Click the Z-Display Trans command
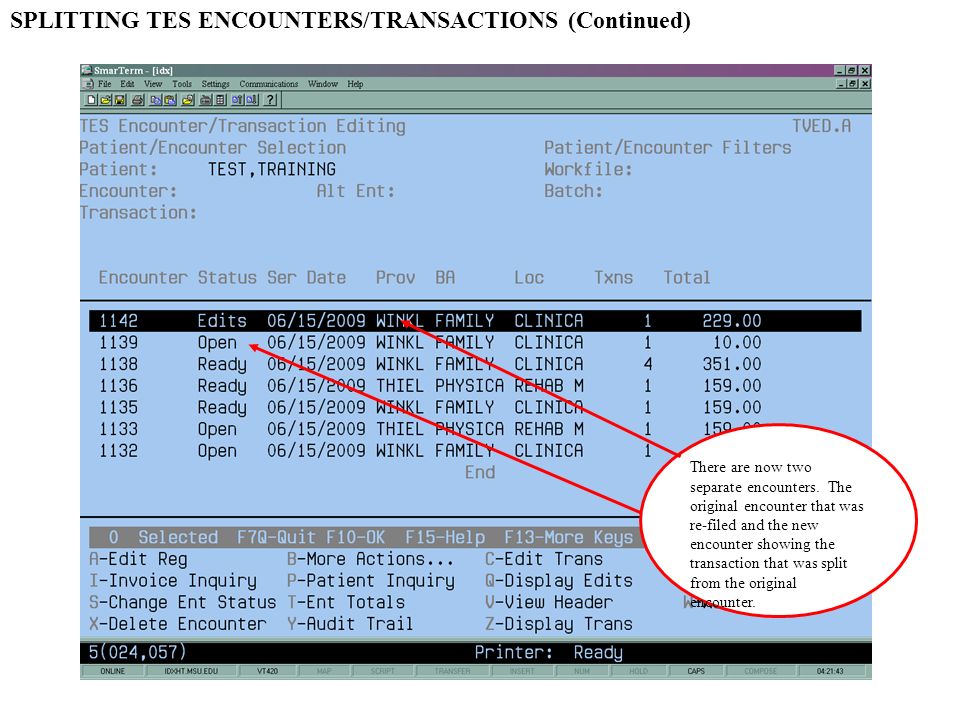This screenshot has height=720, width=960. pos(559,624)
